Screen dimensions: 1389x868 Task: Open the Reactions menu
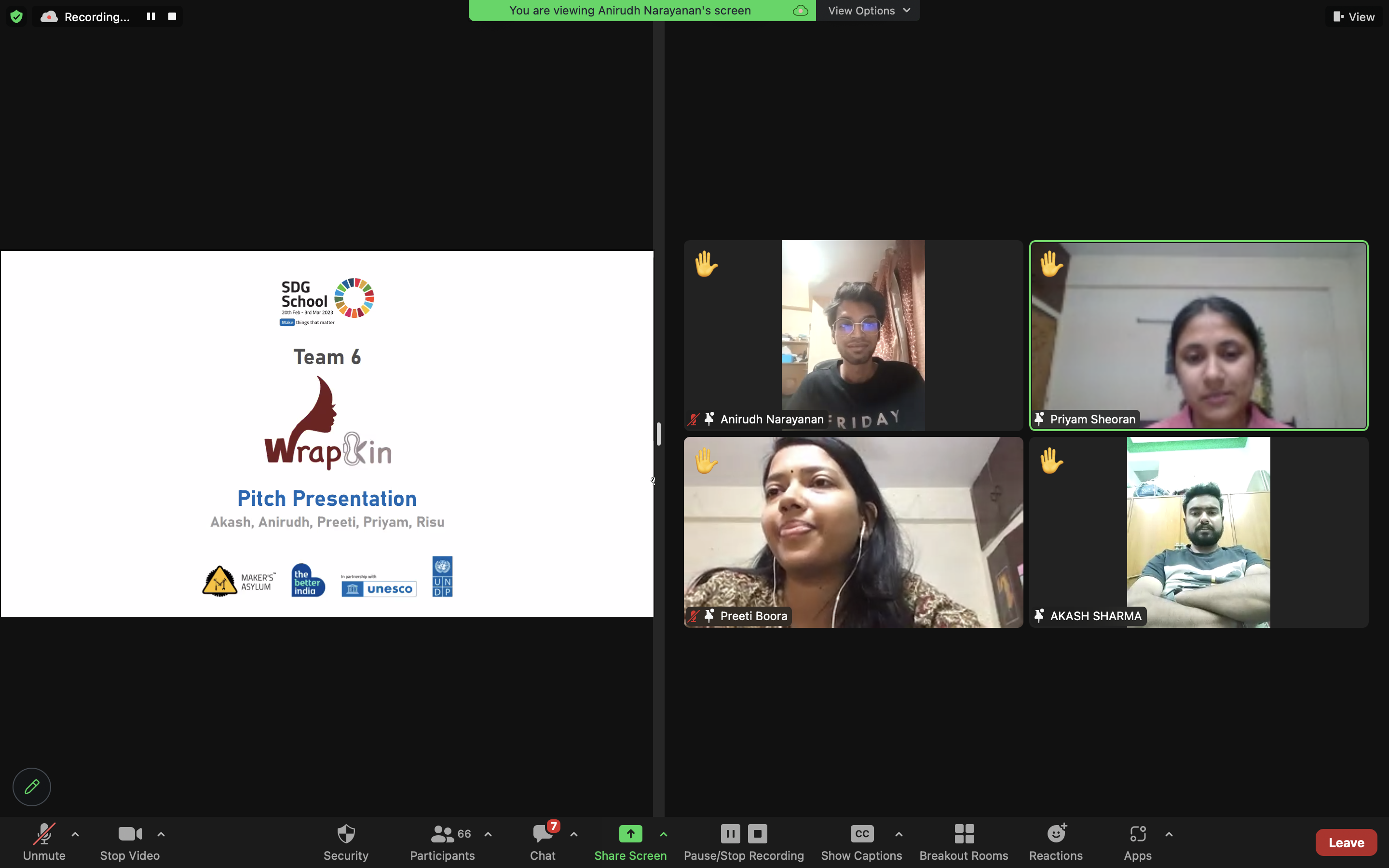(1056, 841)
